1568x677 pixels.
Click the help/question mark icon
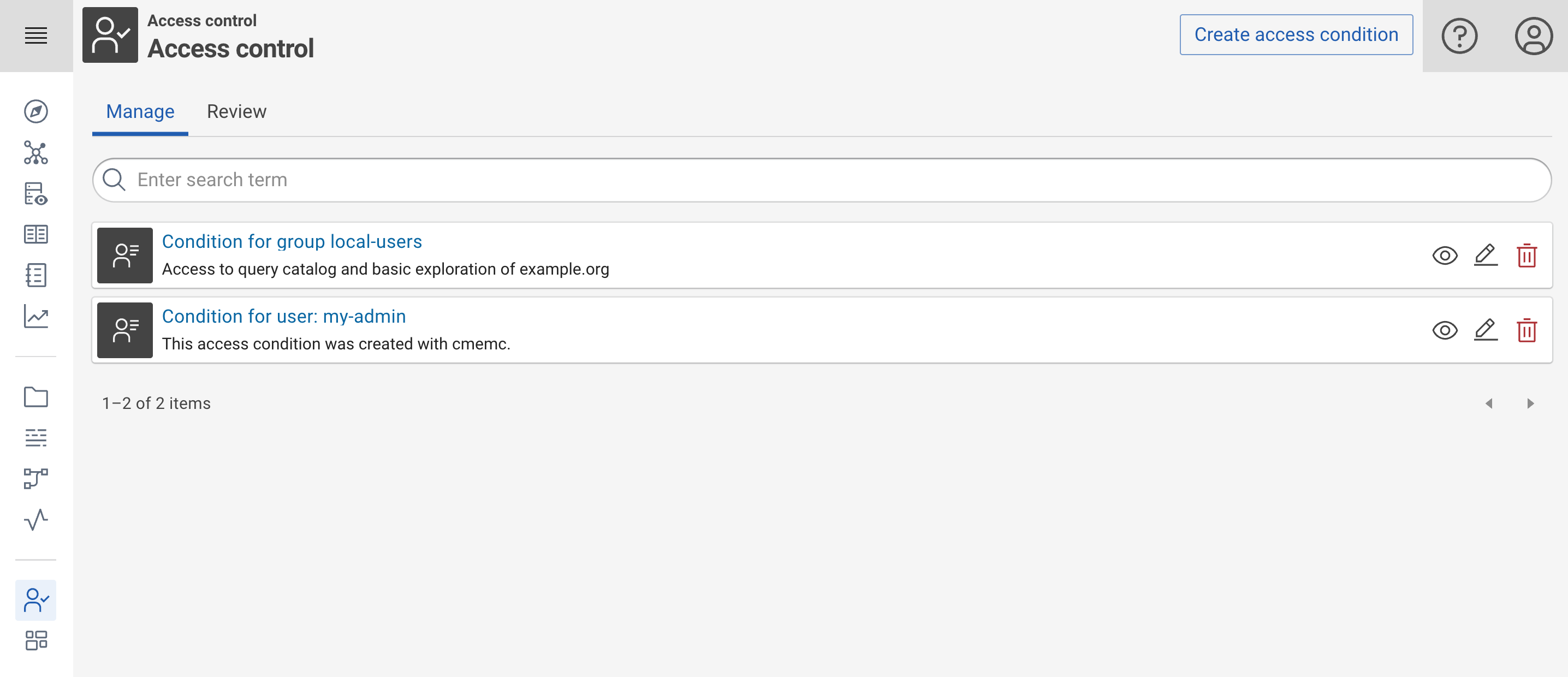[1460, 34]
